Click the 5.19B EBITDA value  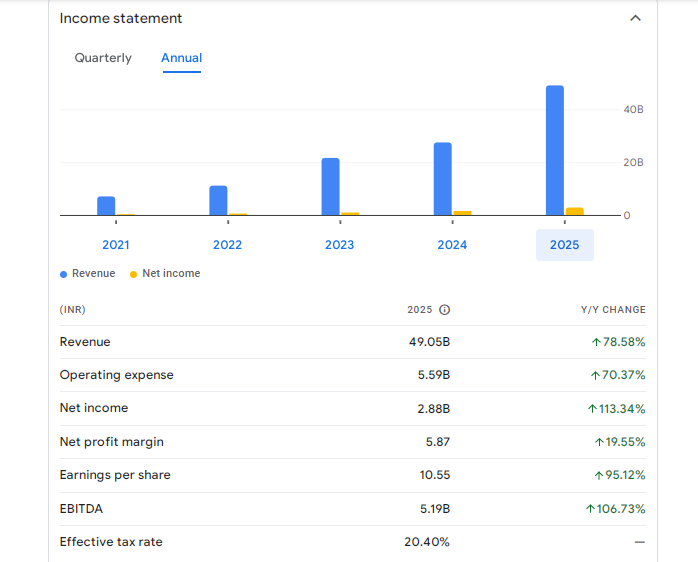pyautogui.click(x=435, y=509)
